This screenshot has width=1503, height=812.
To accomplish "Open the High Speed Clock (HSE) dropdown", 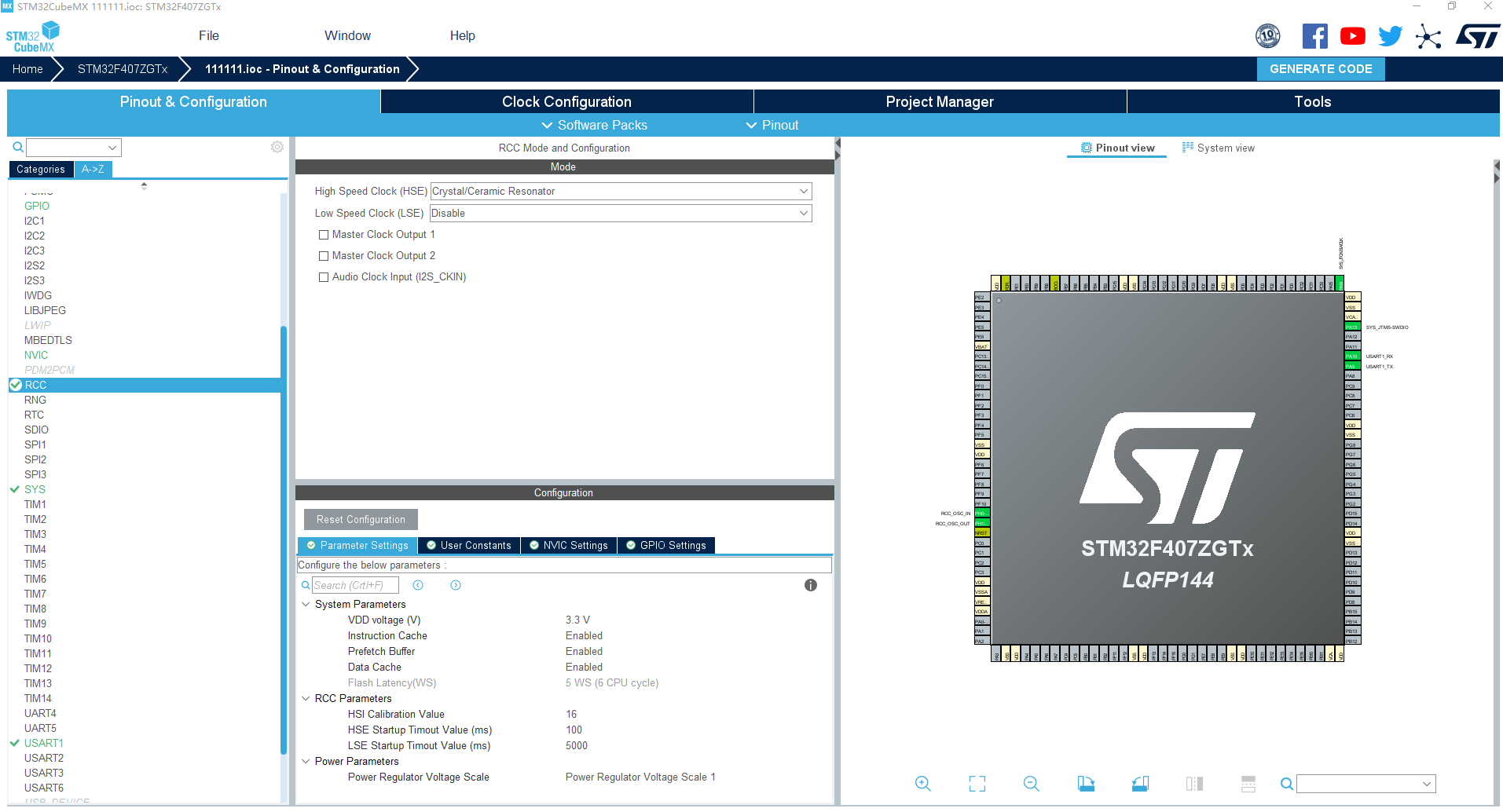I will [803, 191].
